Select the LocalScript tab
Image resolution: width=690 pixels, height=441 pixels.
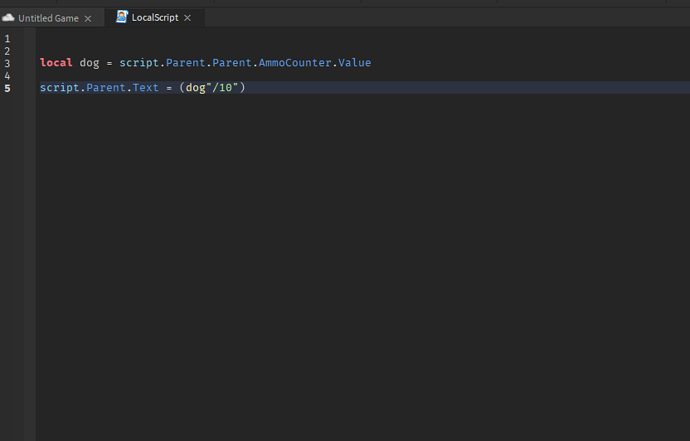click(x=155, y=18)
